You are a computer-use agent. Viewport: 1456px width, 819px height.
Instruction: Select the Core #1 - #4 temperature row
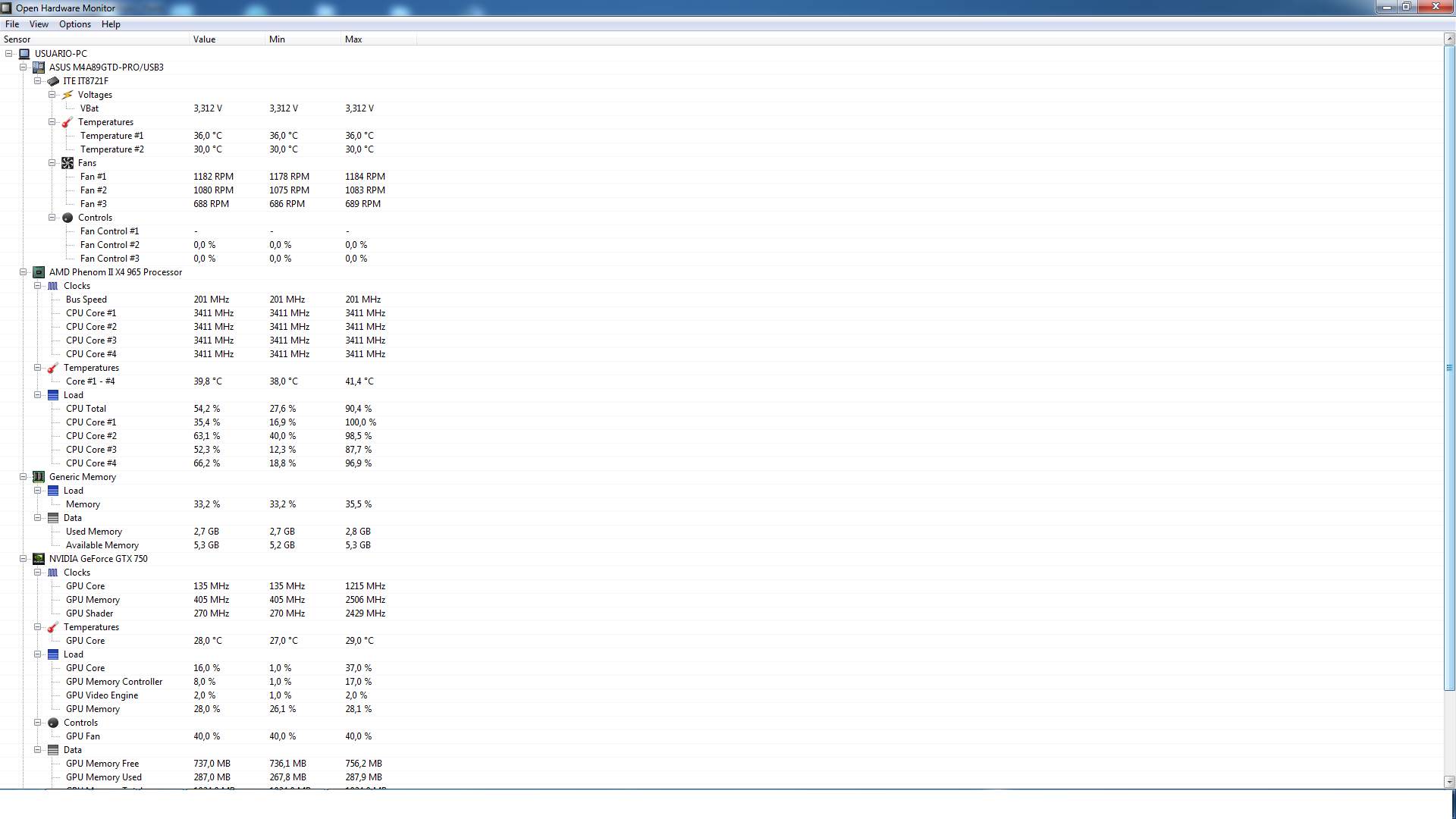(721, 381)
